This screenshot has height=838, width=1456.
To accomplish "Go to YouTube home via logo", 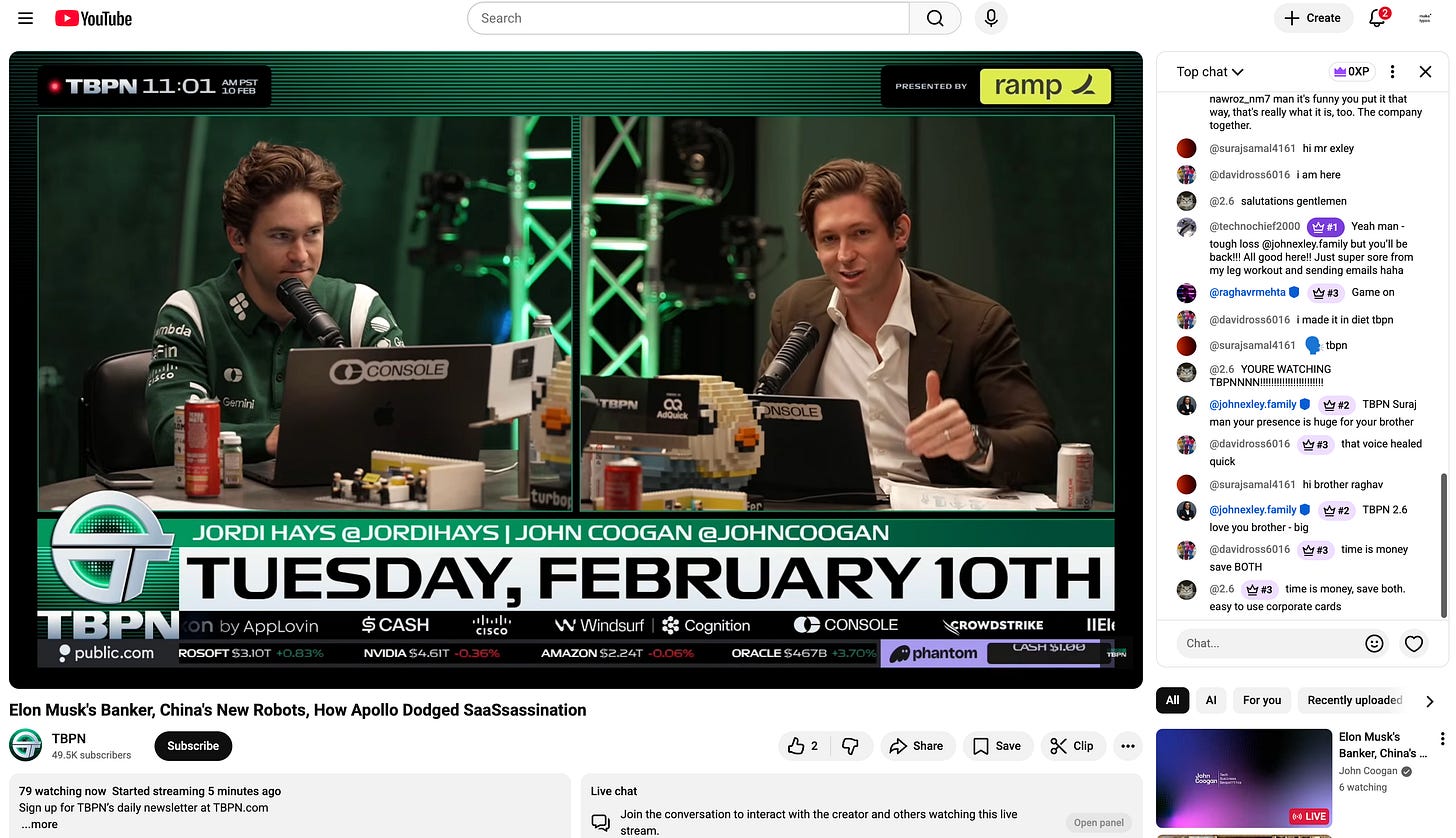I will 93,18.
